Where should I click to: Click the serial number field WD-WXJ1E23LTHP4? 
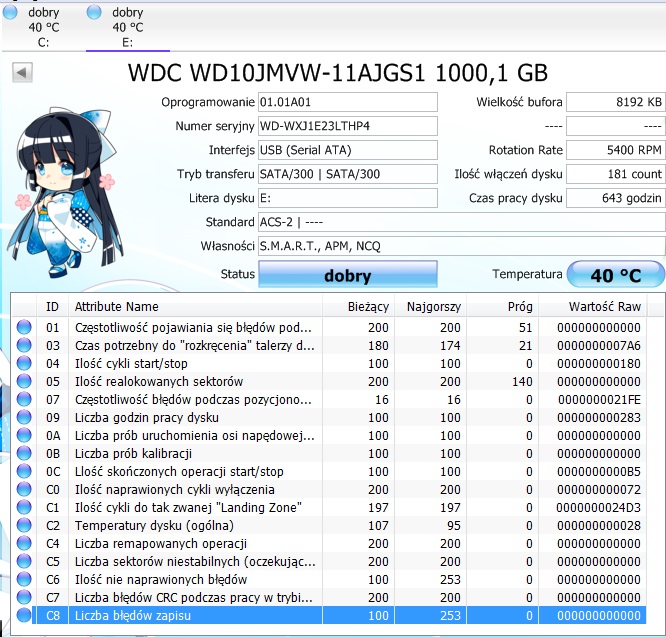348,126
